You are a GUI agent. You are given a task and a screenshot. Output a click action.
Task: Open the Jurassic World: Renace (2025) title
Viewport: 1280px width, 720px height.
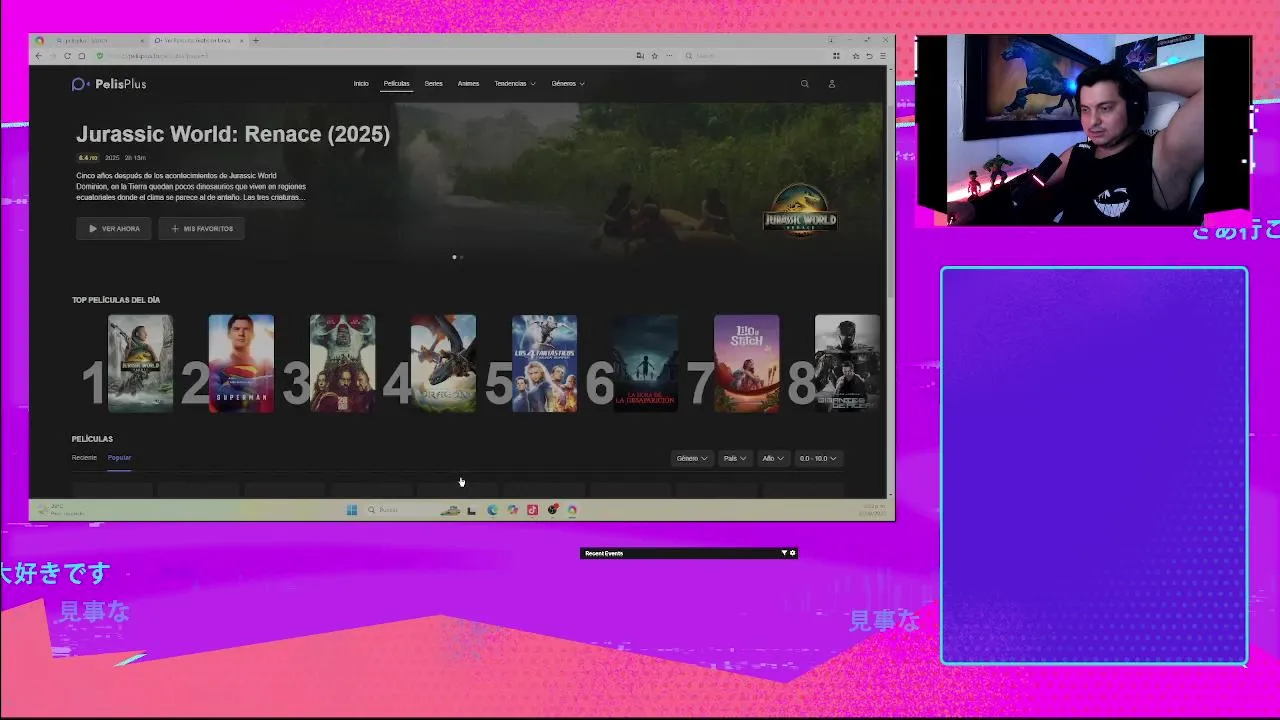(x=233, y=134)
